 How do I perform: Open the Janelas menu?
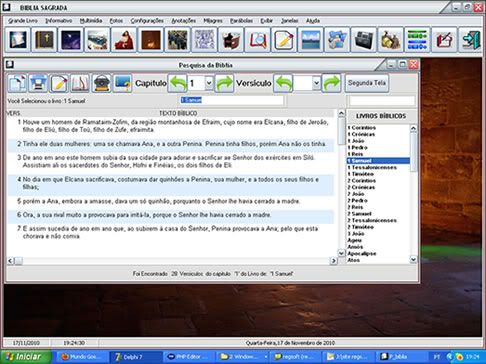pos(290,21)
